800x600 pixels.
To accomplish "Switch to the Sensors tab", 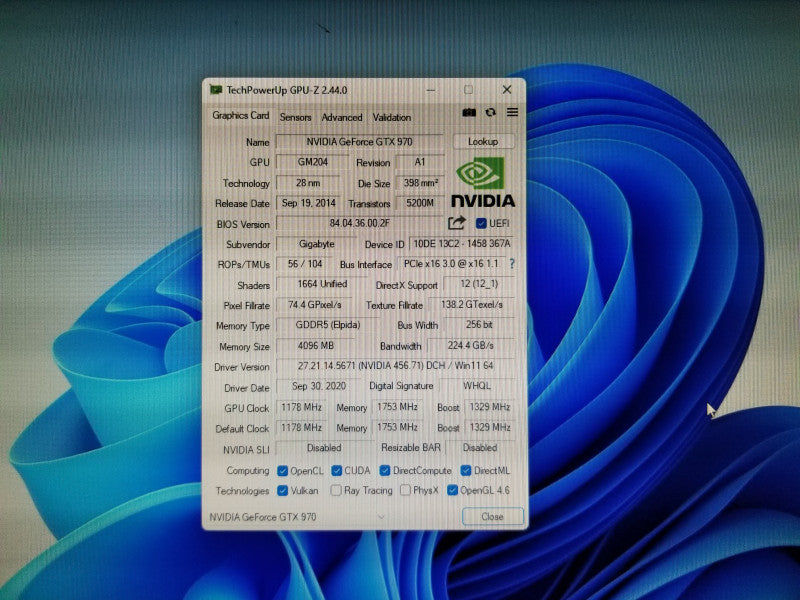I will point(295,117).
